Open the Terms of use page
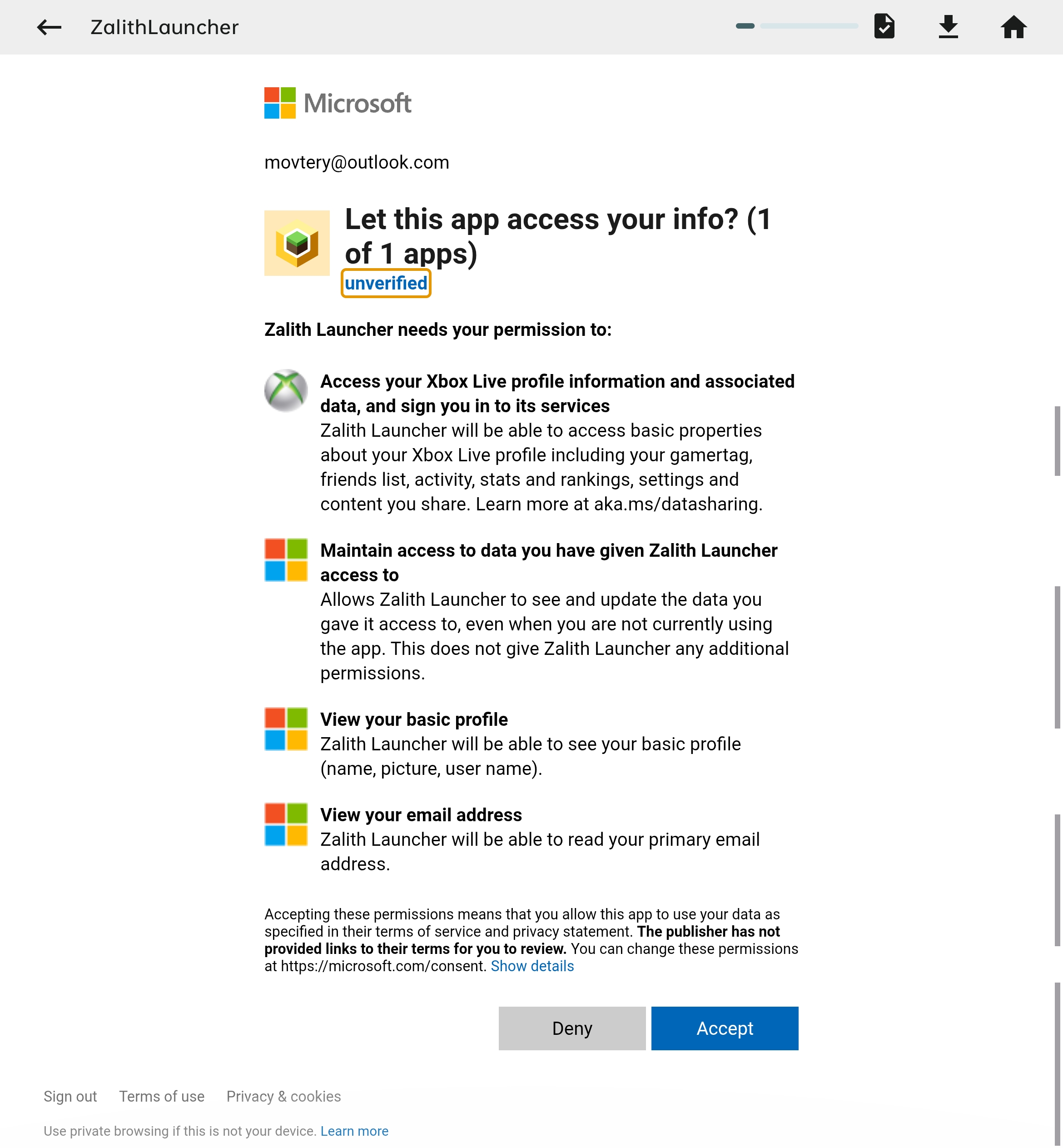The image size is (1063, 1148). (x=162, y=1096)
